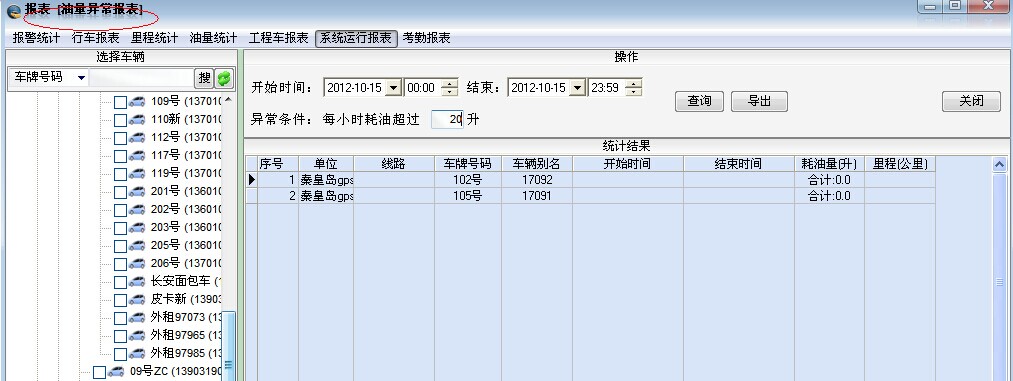Open the 系统运行报表 menu
This screenshot has height=381, width=1013.
tap(356, 38)
